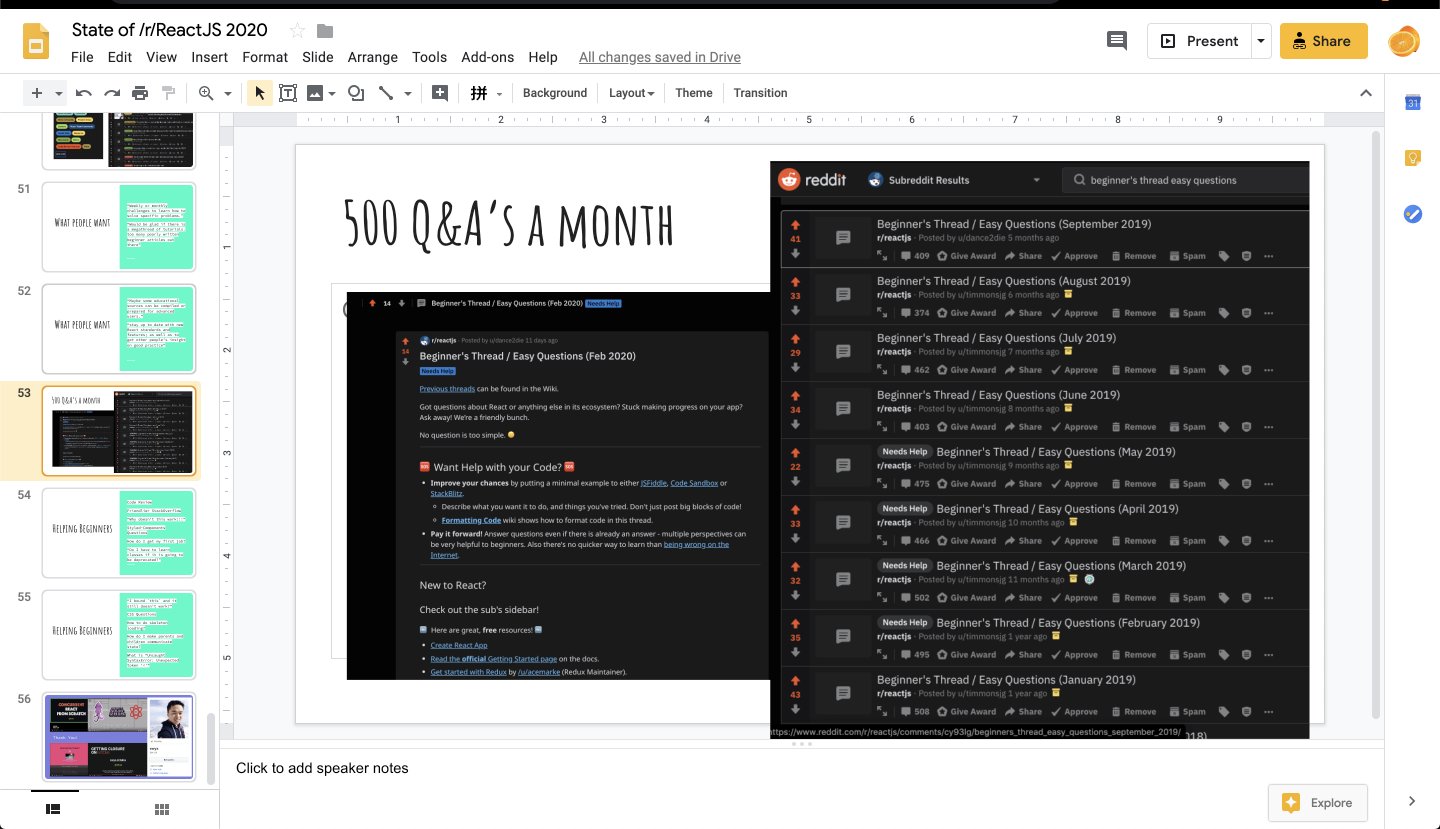The image size is (1440, 829).
Task: Click the Feb 2020 thread screenshot image
Action: click(x=558, y=485)
